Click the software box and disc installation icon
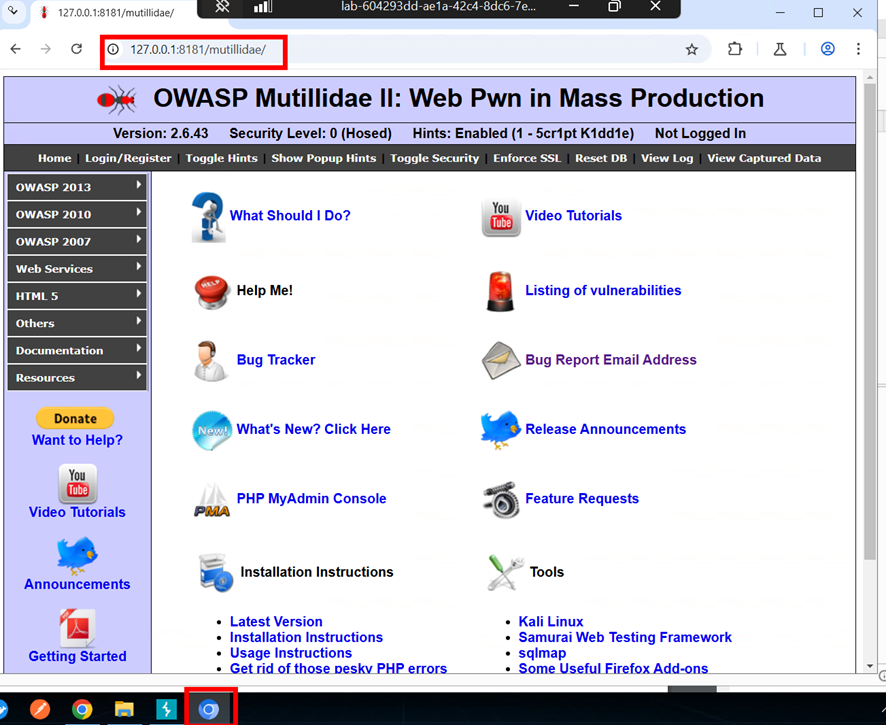886x725 pixels. [215, 572]
